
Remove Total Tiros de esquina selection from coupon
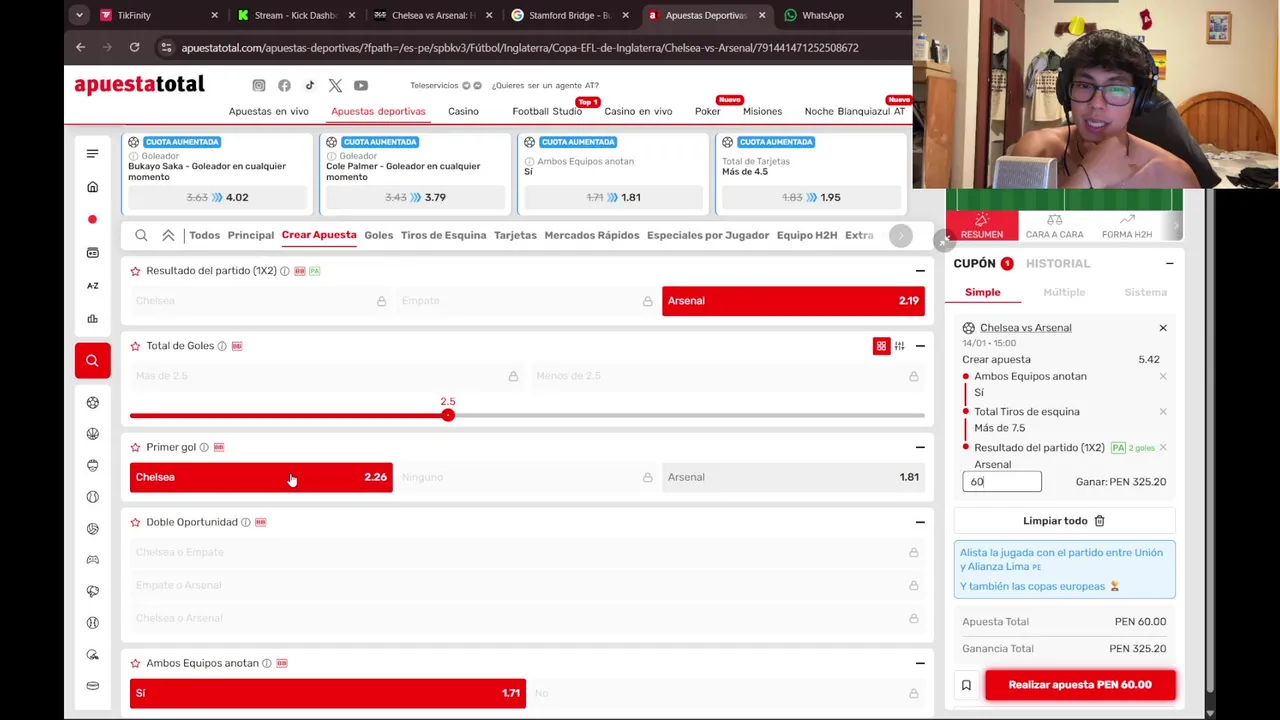click(x=1163, y=411)
